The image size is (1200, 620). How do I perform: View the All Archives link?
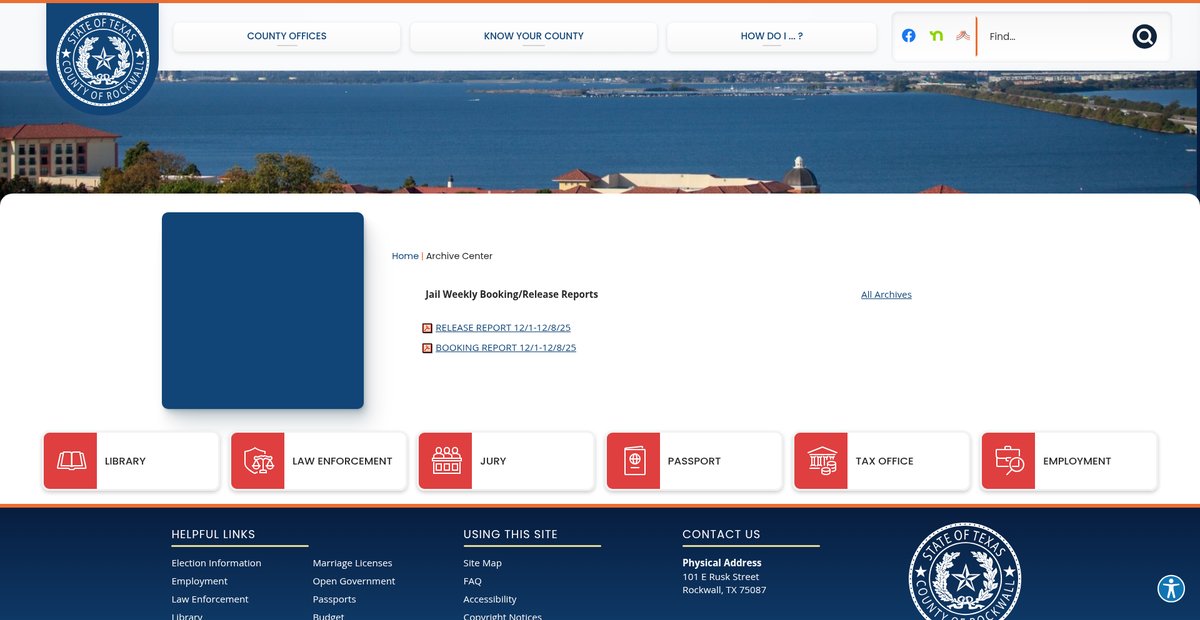click(886, 295)
